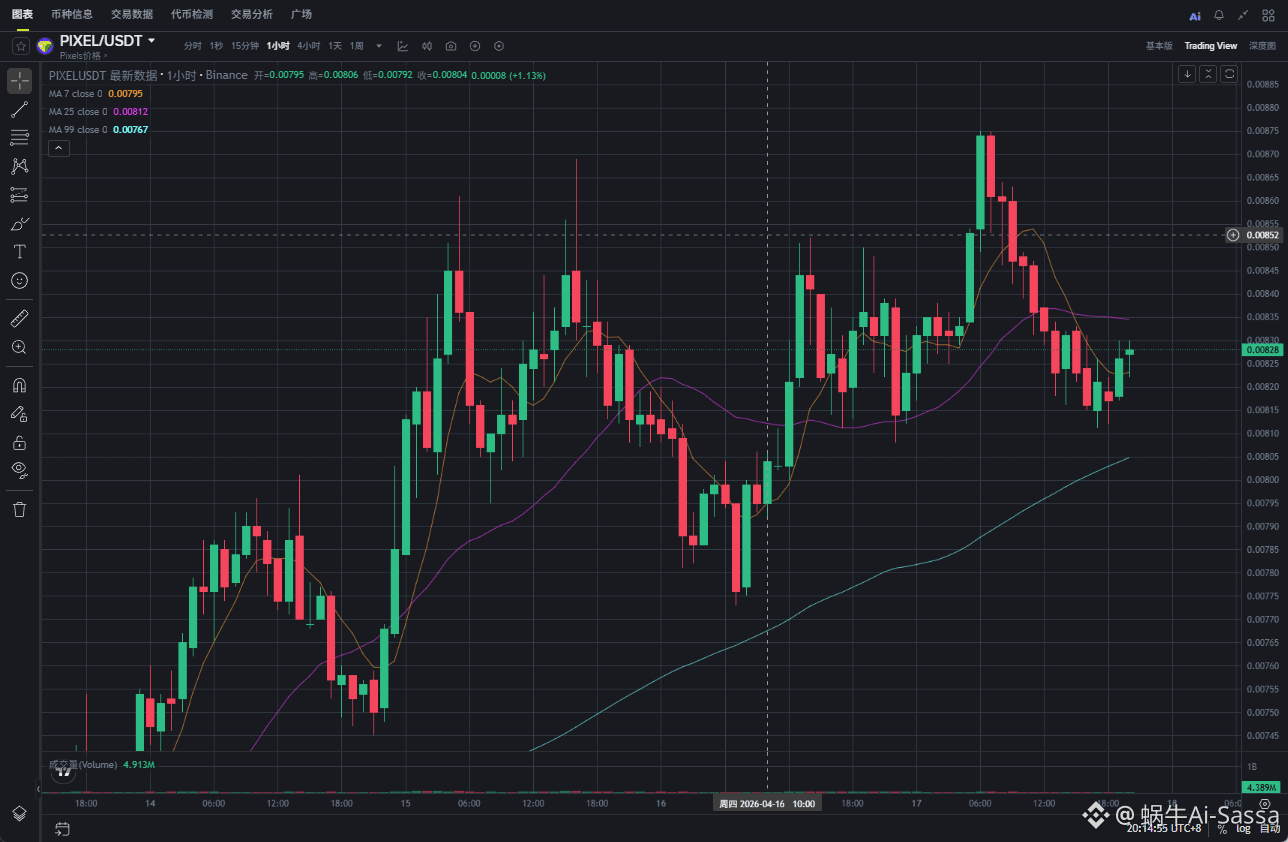Switch to the 广场 tab

pos(301,14)
